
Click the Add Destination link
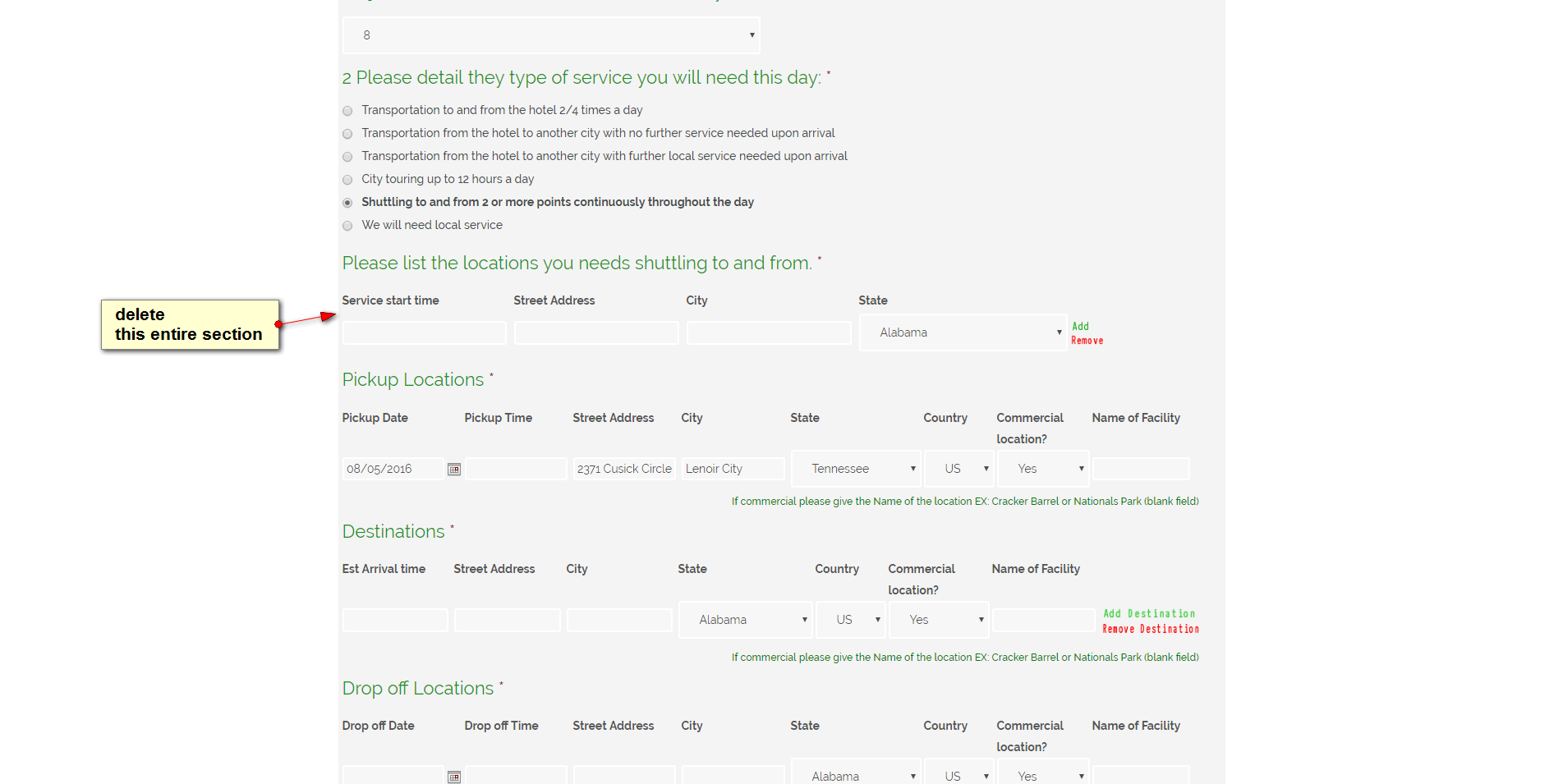1149,613
